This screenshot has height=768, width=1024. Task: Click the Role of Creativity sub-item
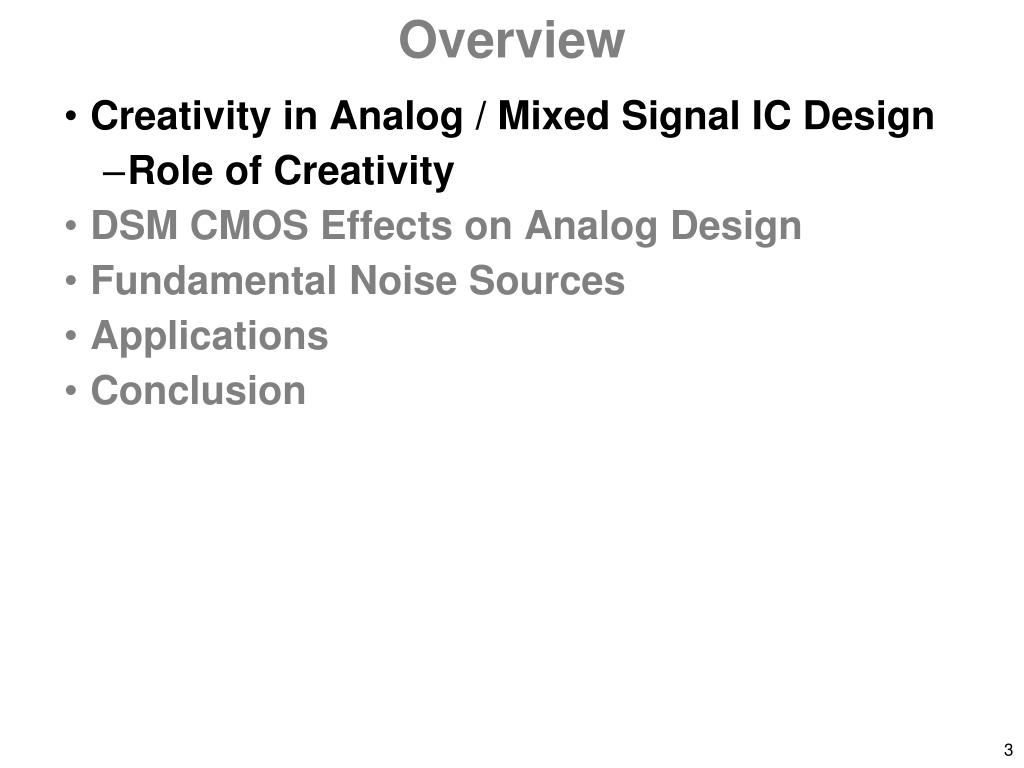tap(291, 171)
